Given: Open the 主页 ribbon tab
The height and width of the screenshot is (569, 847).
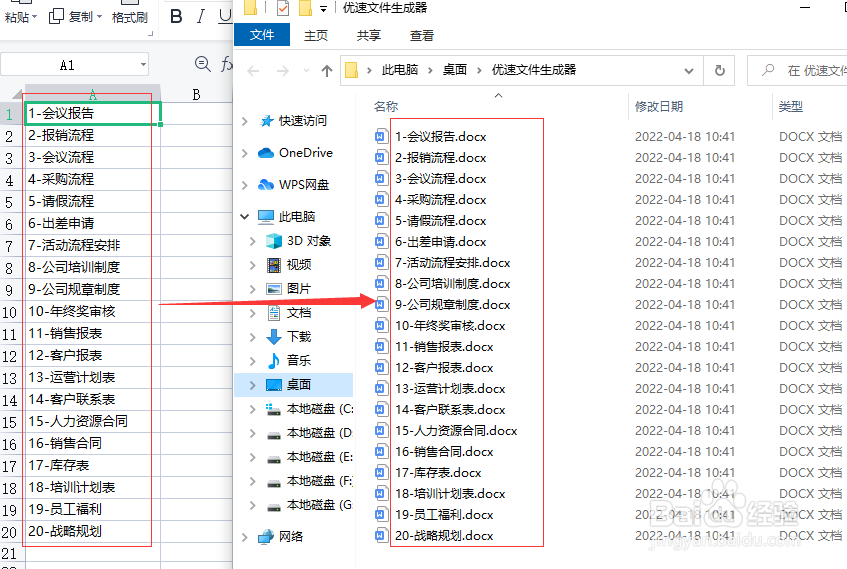Looking at the screenshot, I should click(315, 36).
